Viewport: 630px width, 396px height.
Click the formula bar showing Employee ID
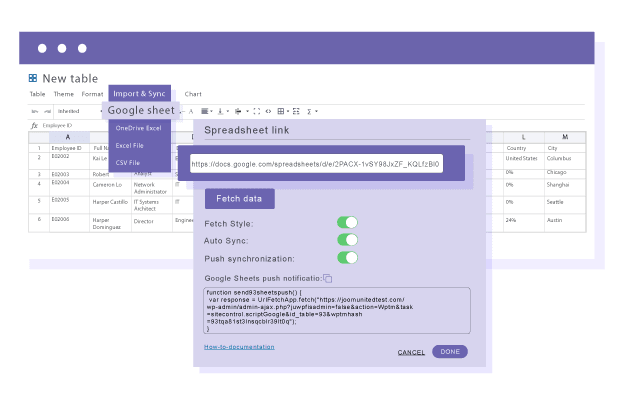(x=57, y=125)
